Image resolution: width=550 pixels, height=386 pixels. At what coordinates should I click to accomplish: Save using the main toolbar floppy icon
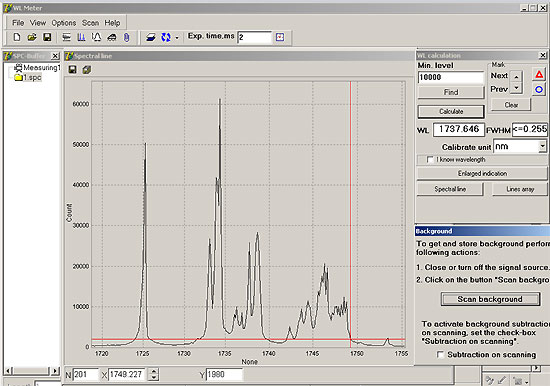pos(47,37)
